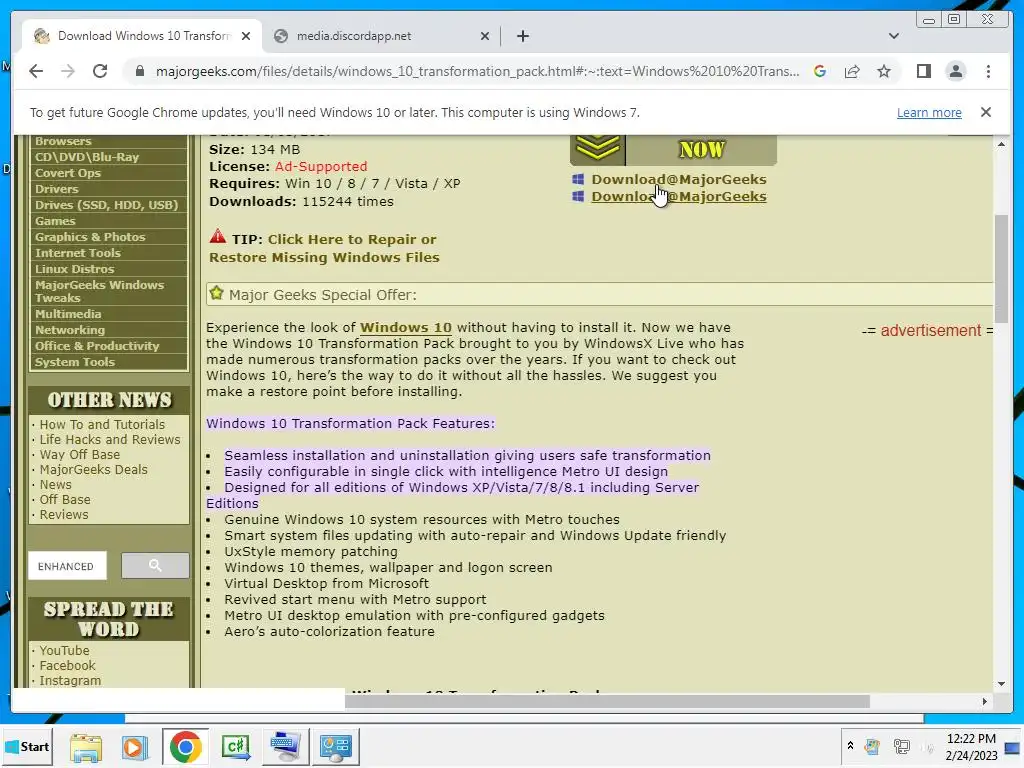Bookmark this page with star icon
This screenshot has height=768, width=1024.
tap(884, 71)
